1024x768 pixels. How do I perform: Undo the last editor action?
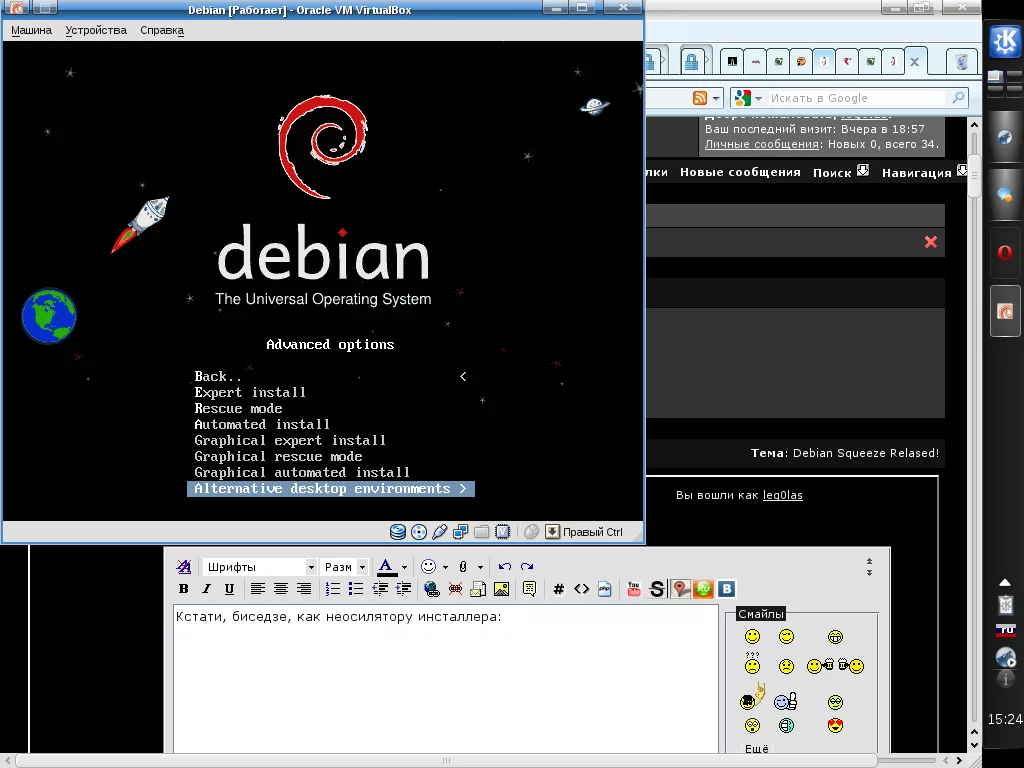click(x=505, y=566)
